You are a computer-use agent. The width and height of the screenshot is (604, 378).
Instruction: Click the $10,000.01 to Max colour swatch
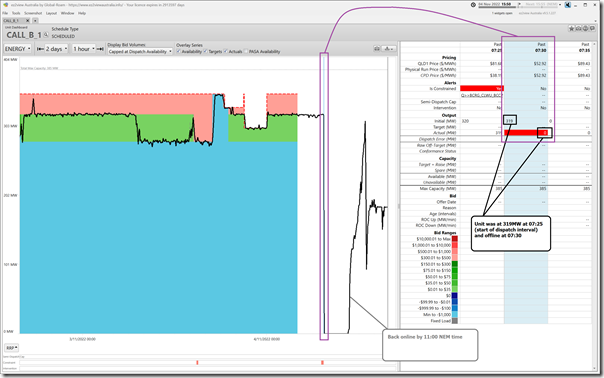[455, 239]
